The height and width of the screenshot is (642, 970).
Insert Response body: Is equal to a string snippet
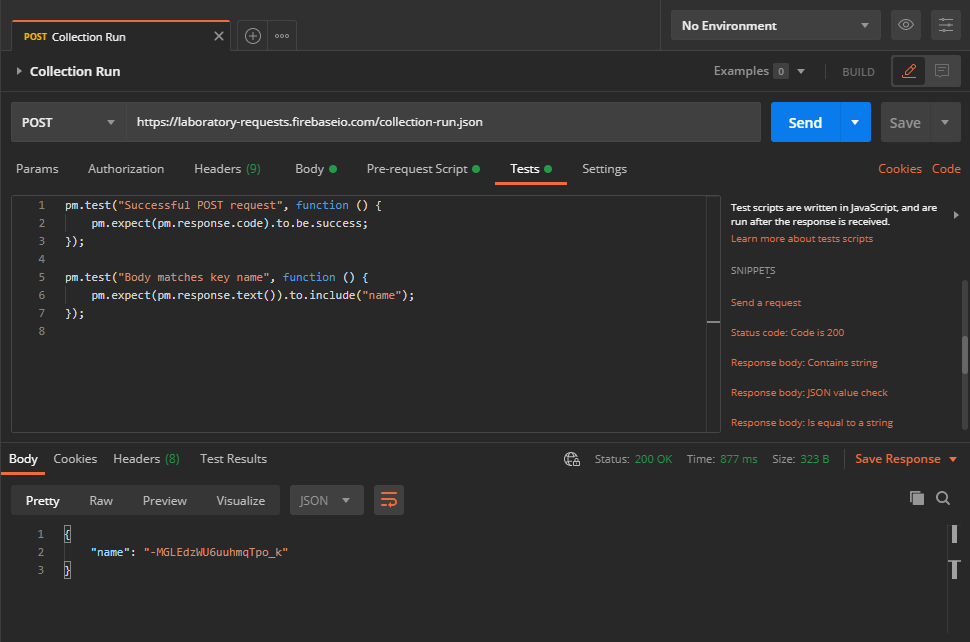click(812, 422)
